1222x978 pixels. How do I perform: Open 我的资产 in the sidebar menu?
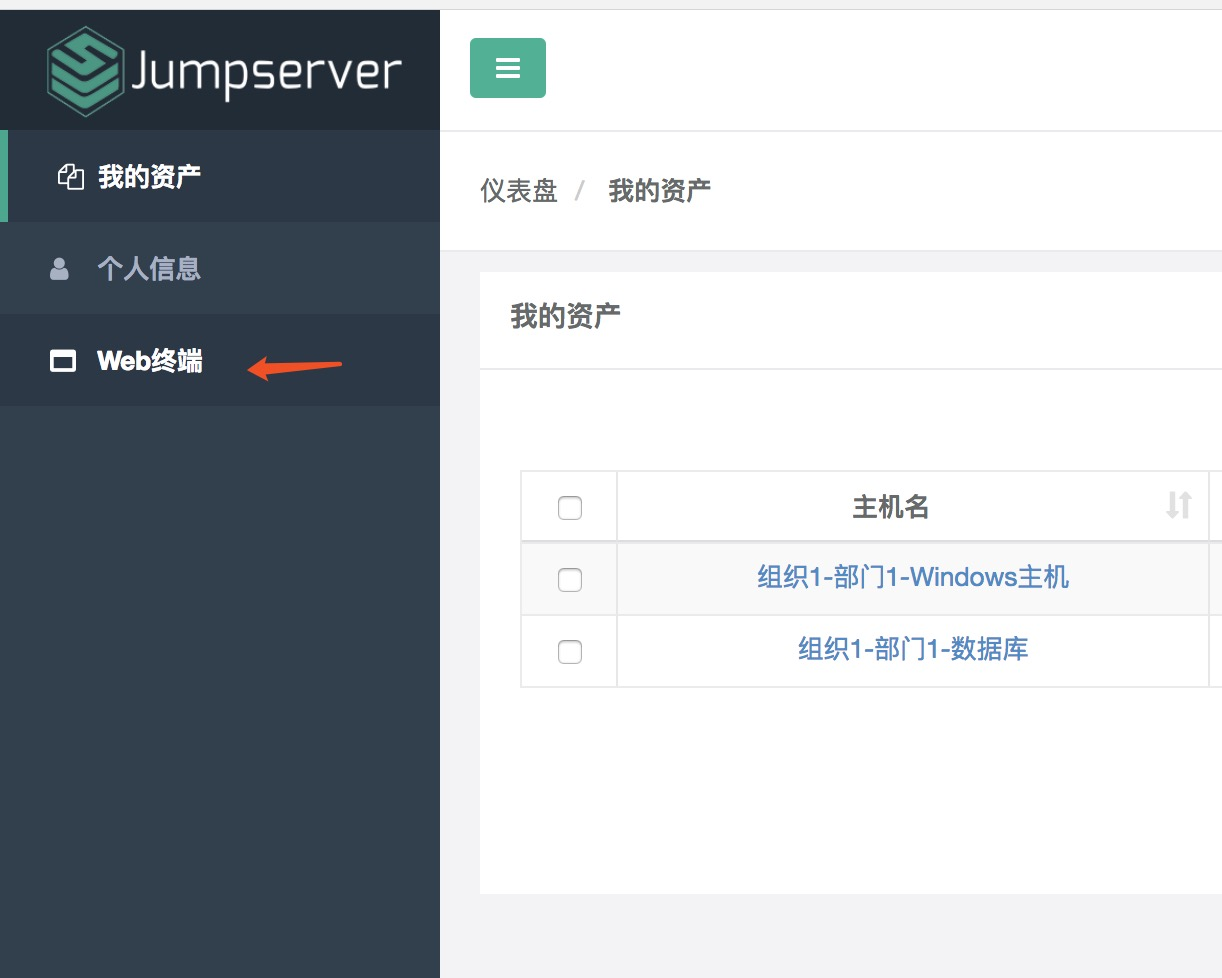pos(220,176)
